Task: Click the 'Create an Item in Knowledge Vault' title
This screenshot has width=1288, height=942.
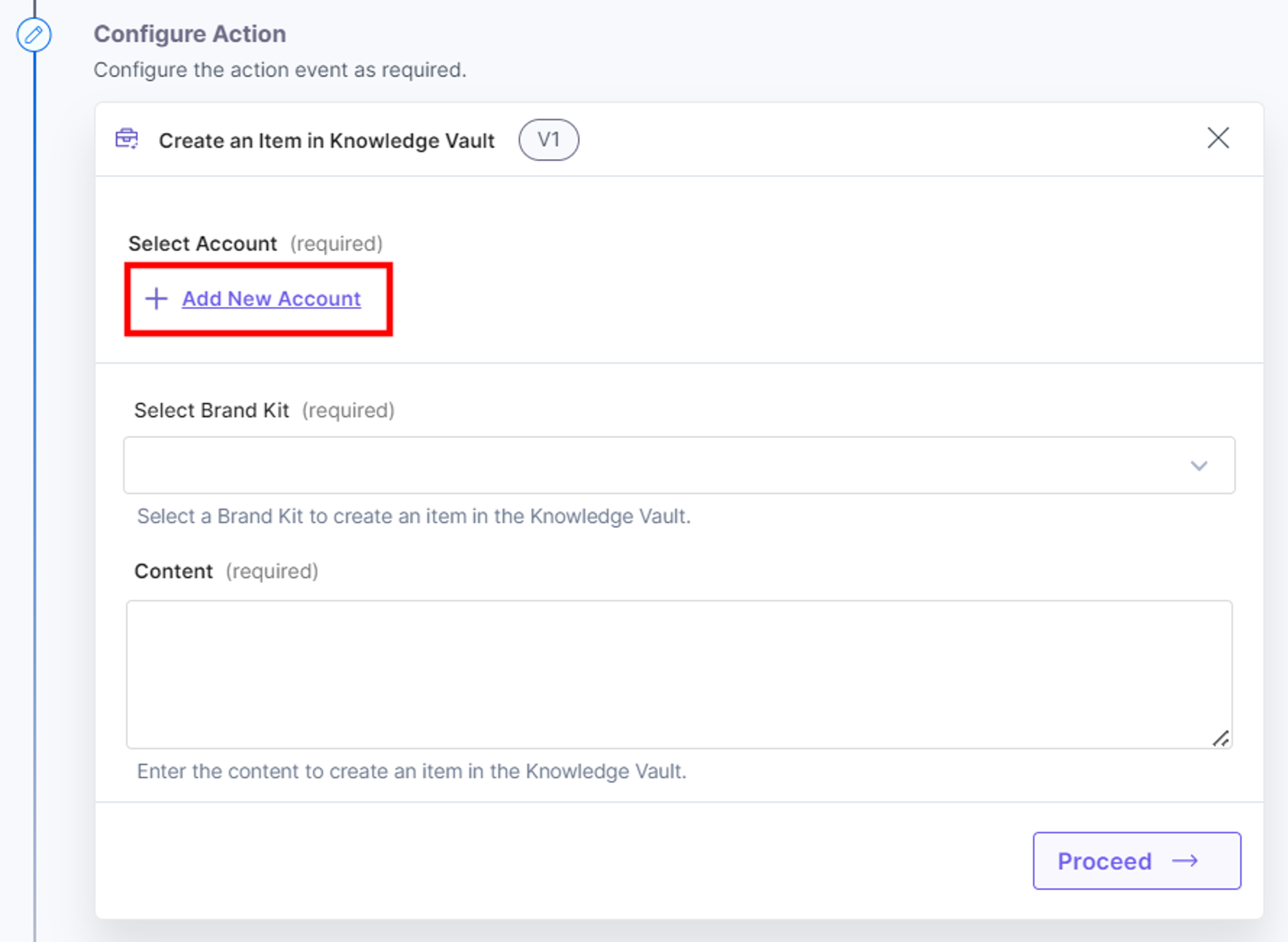Action: pyautogui.click(x=327, y=141)
